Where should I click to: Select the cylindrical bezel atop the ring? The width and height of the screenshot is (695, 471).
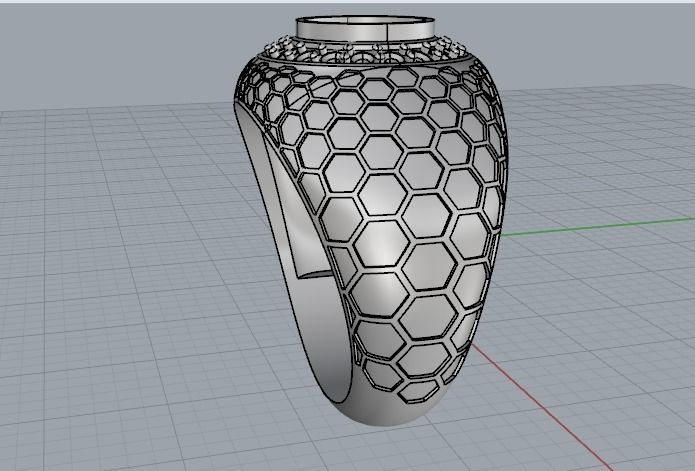tap(365, 28)
